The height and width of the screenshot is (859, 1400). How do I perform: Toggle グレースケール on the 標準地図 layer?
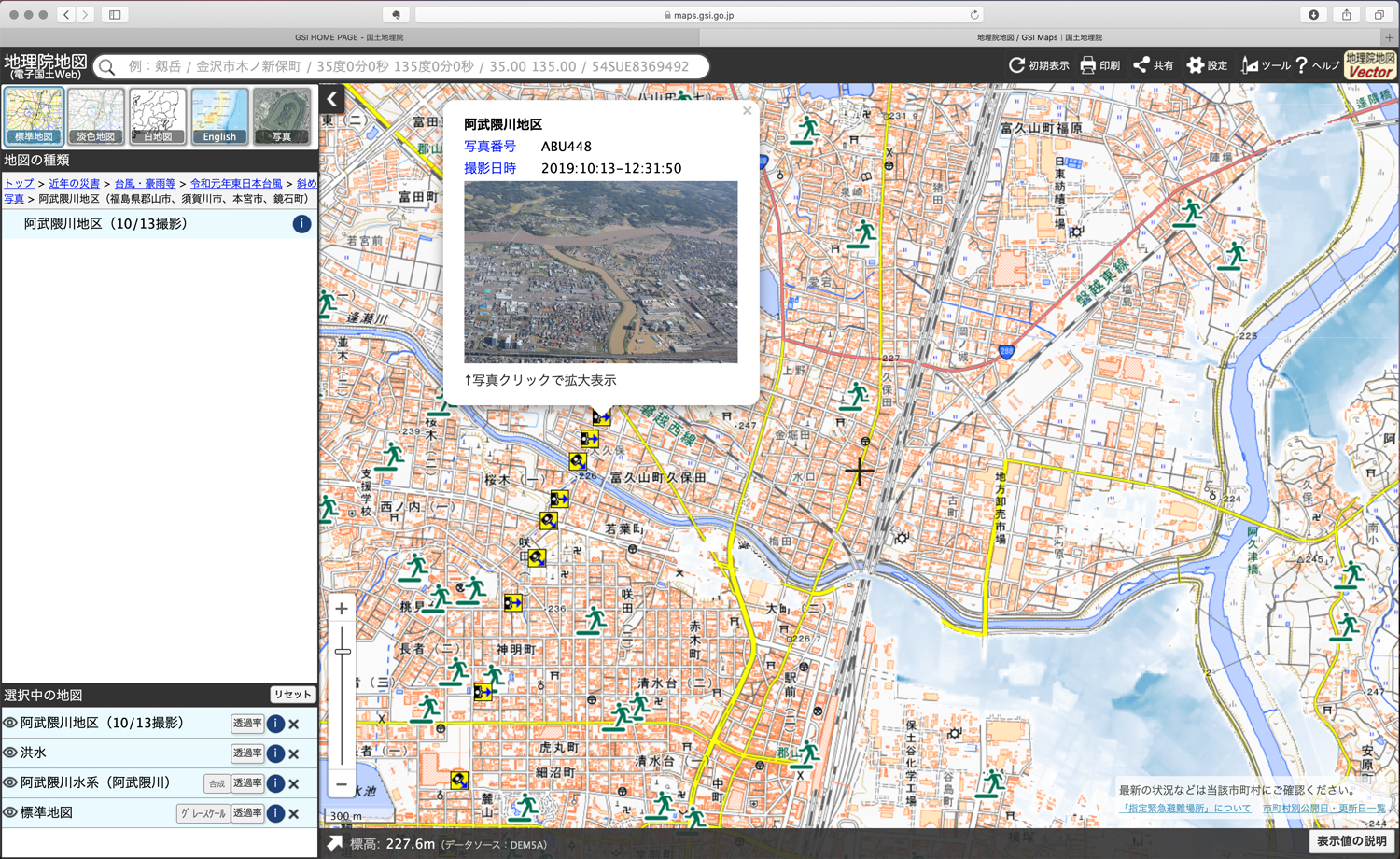point(203,813)
